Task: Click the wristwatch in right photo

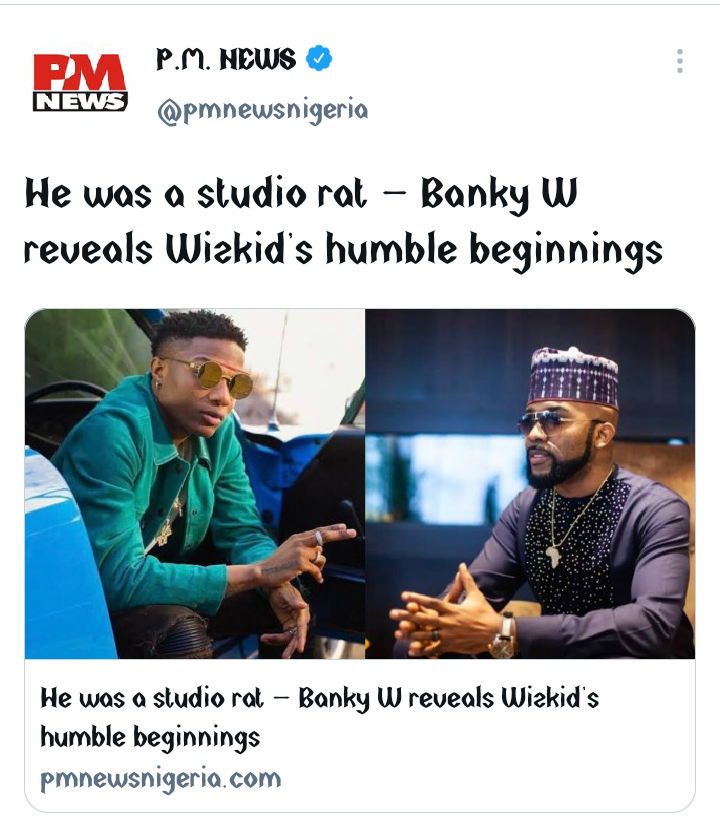Action: [x=504, y=638]
